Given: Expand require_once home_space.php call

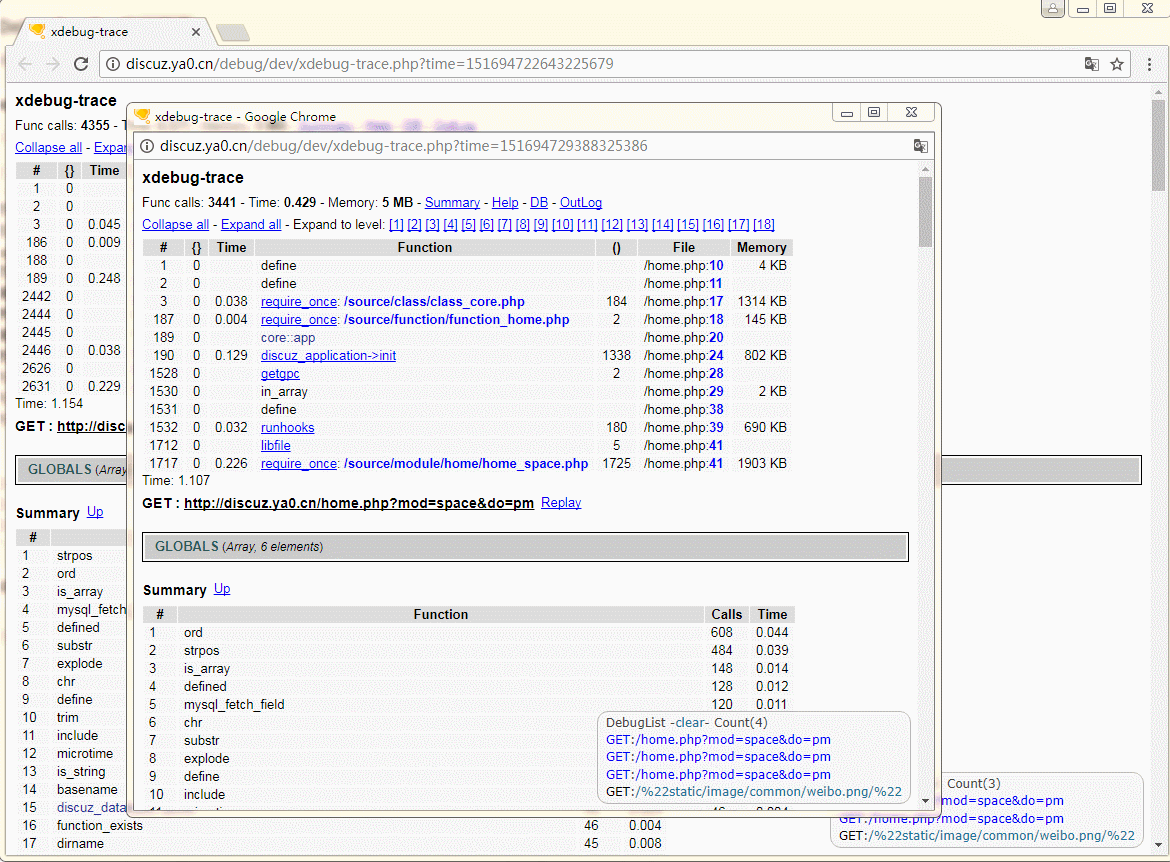Looking at the screenshot, I should pos(425,463).
